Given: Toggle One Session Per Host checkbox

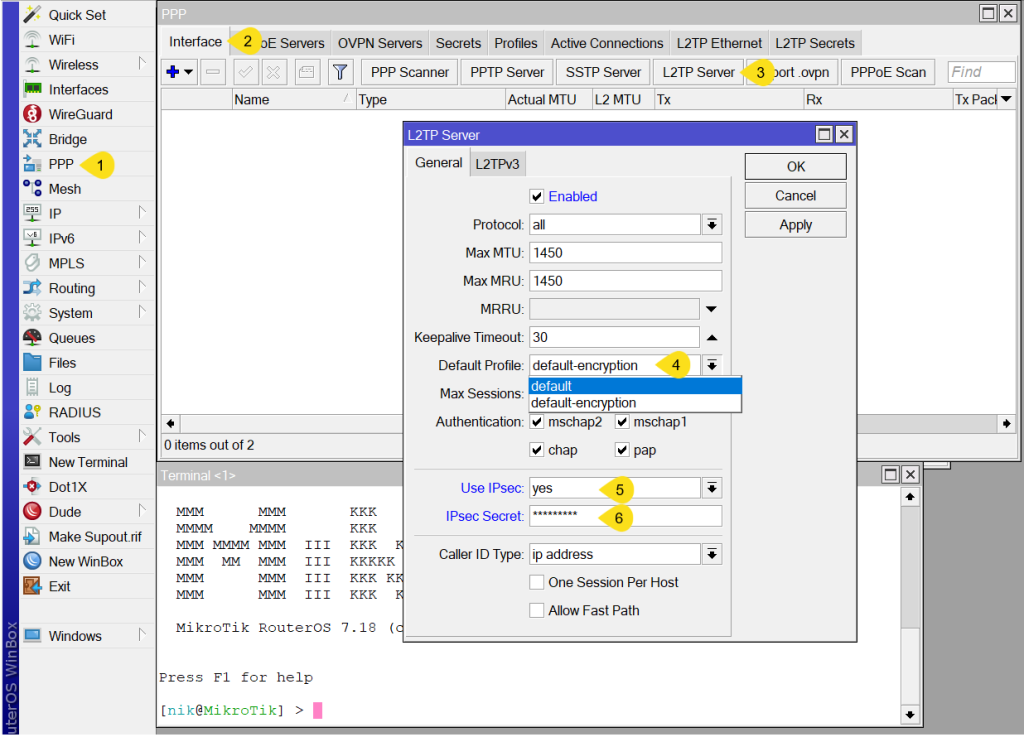Looking at the screenshot, I should click(x=537, y=582).
